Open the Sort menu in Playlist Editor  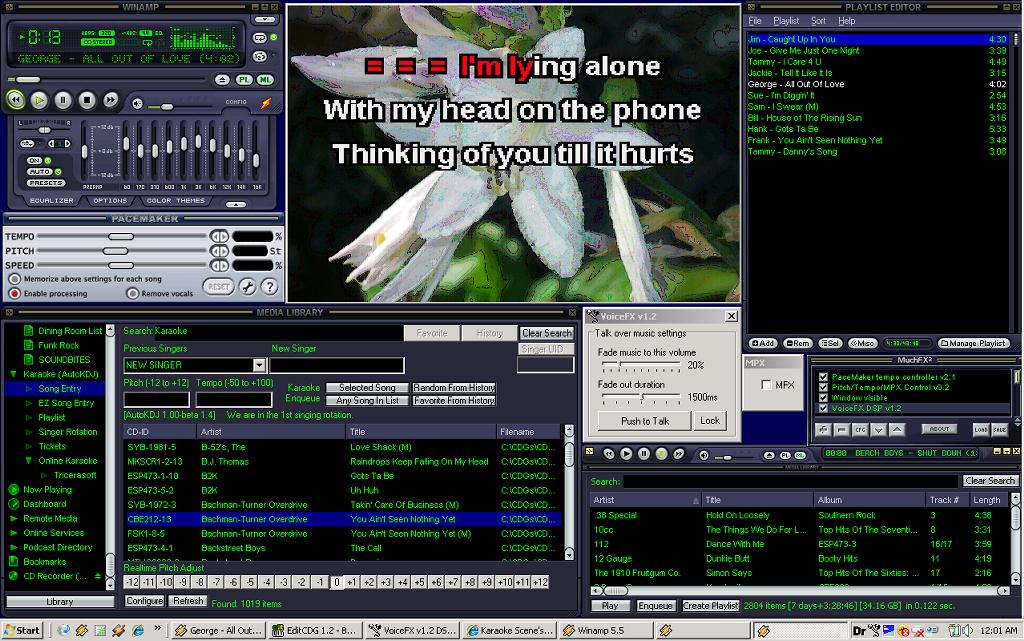pos(818,21)
